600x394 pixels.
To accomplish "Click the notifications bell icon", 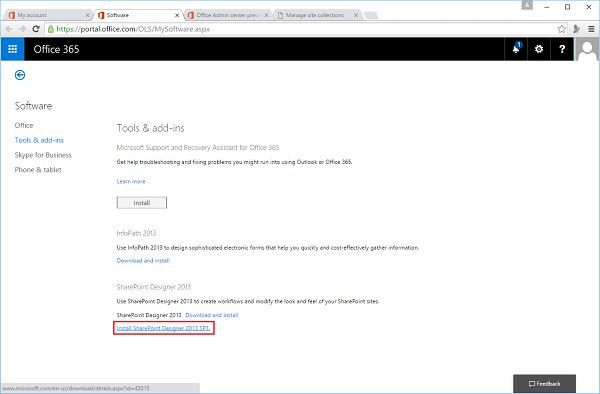I will tap(516, 49).
